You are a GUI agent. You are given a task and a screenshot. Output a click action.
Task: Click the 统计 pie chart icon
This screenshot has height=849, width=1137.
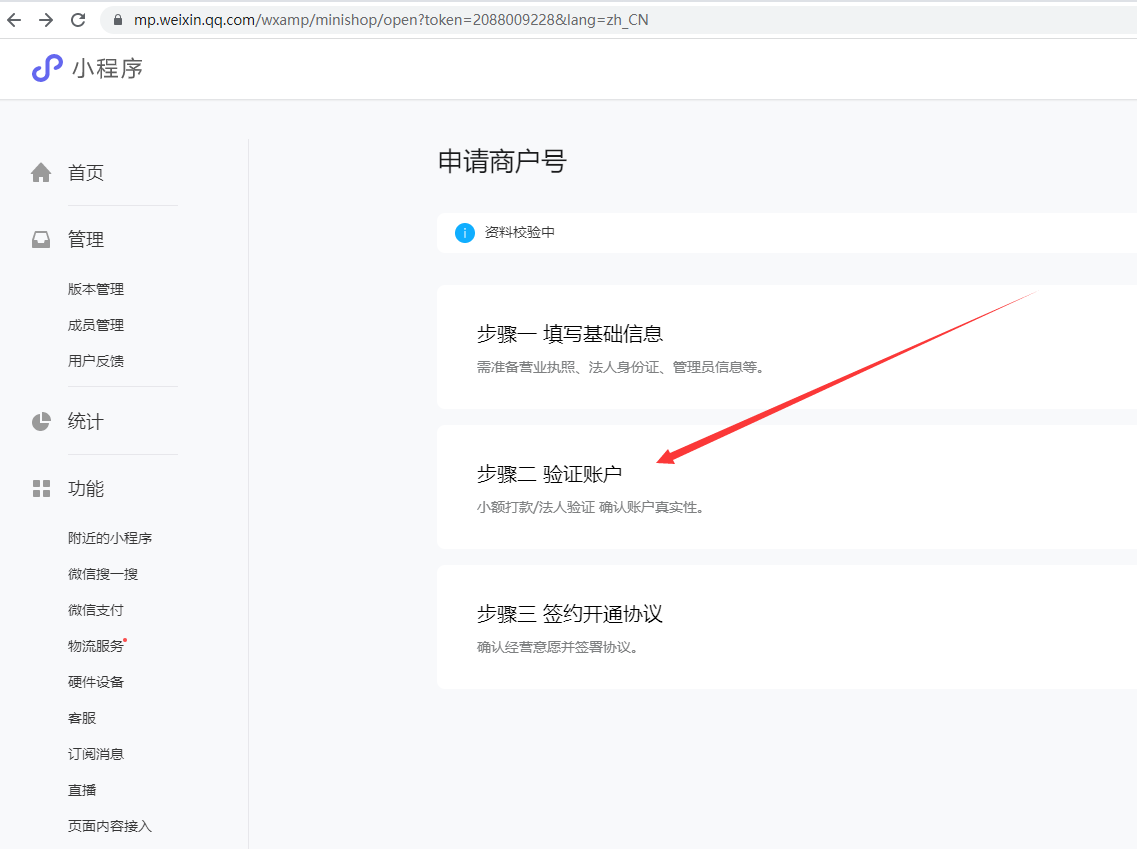pyautogui.click(x=41, y=421)
